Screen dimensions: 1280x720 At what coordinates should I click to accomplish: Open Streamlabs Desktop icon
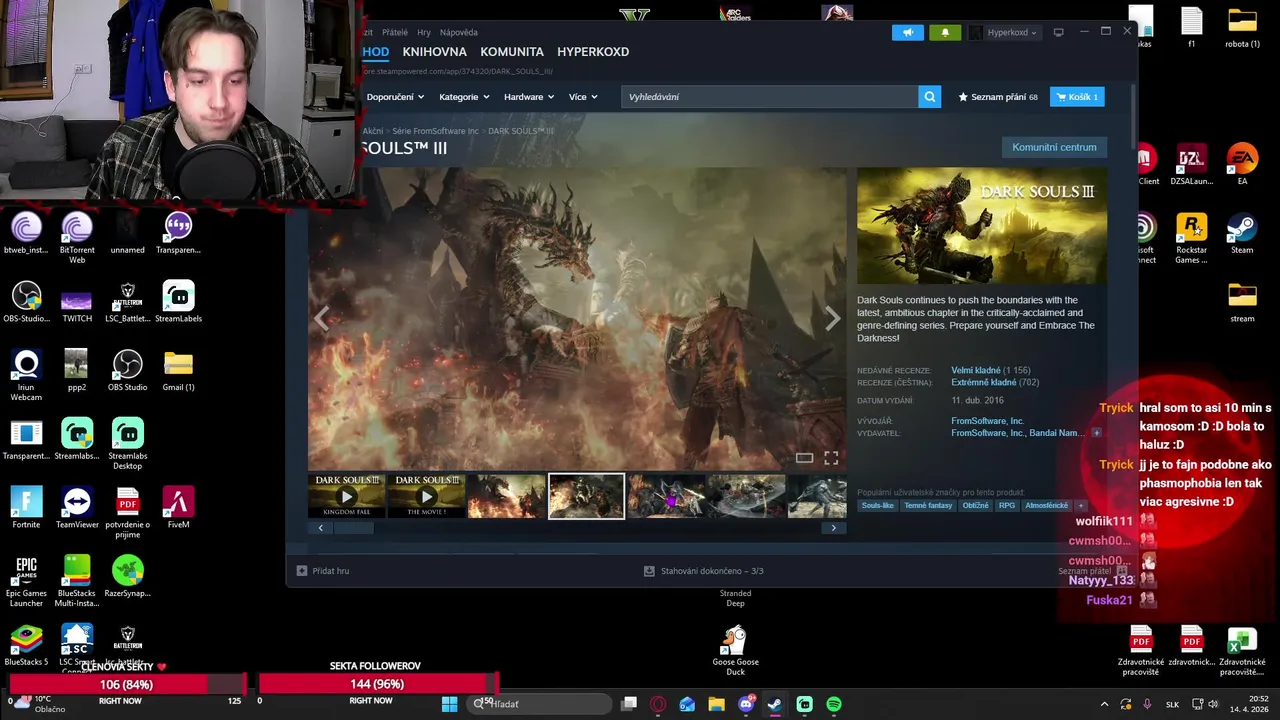[127, 445]
